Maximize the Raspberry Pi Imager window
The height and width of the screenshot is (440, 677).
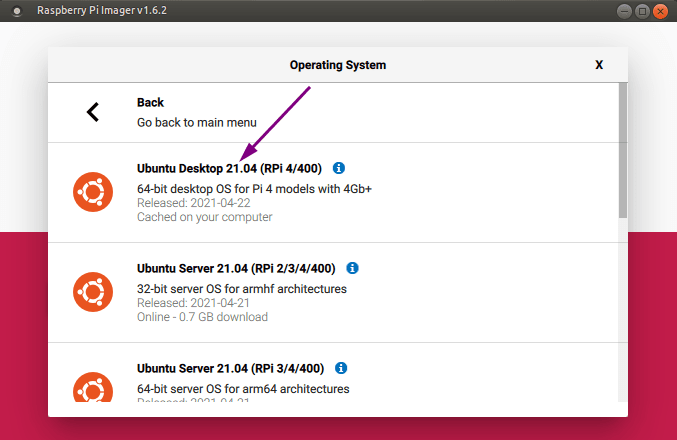point(642,11)
